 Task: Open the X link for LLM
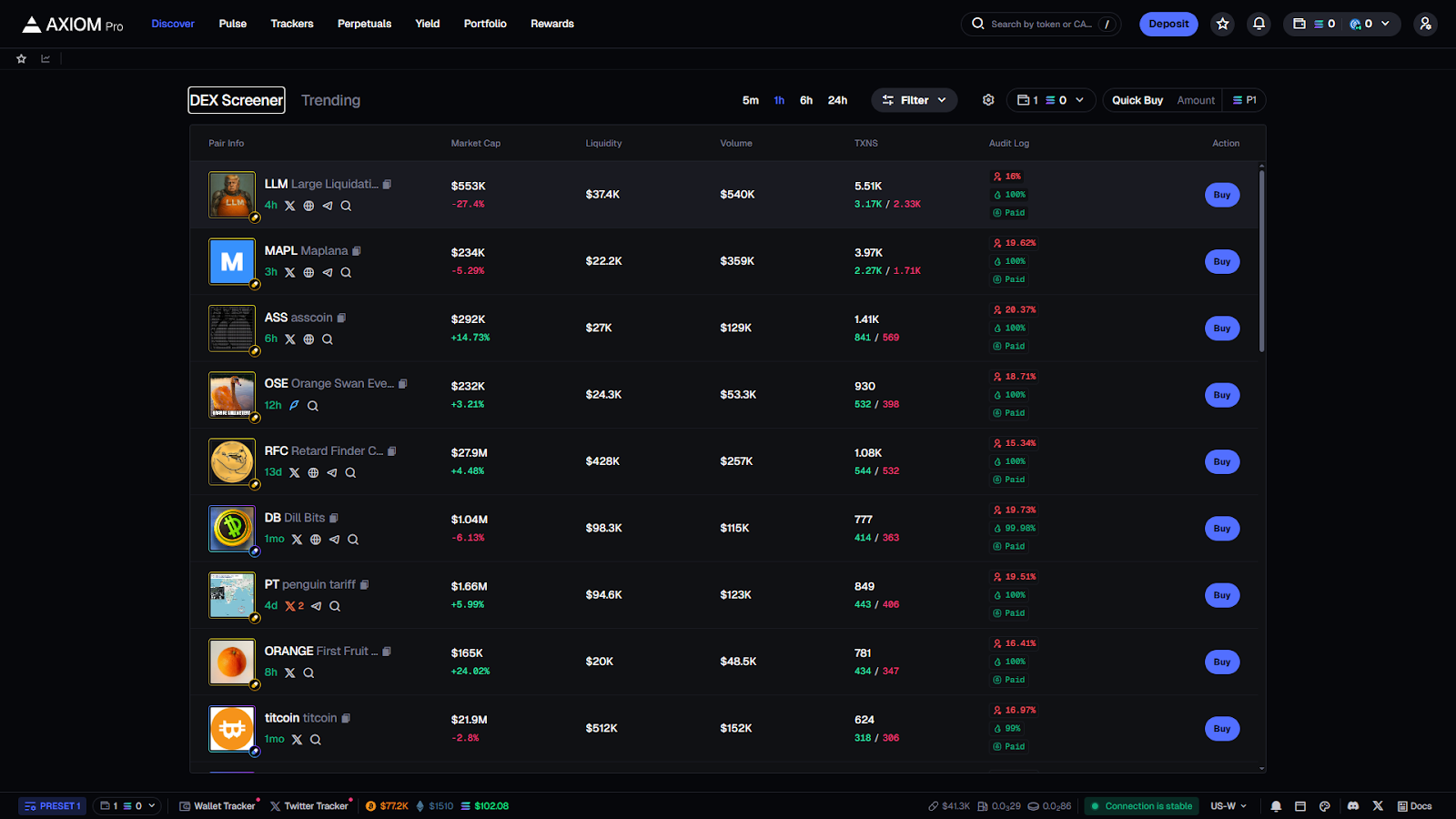click(290, 206)
